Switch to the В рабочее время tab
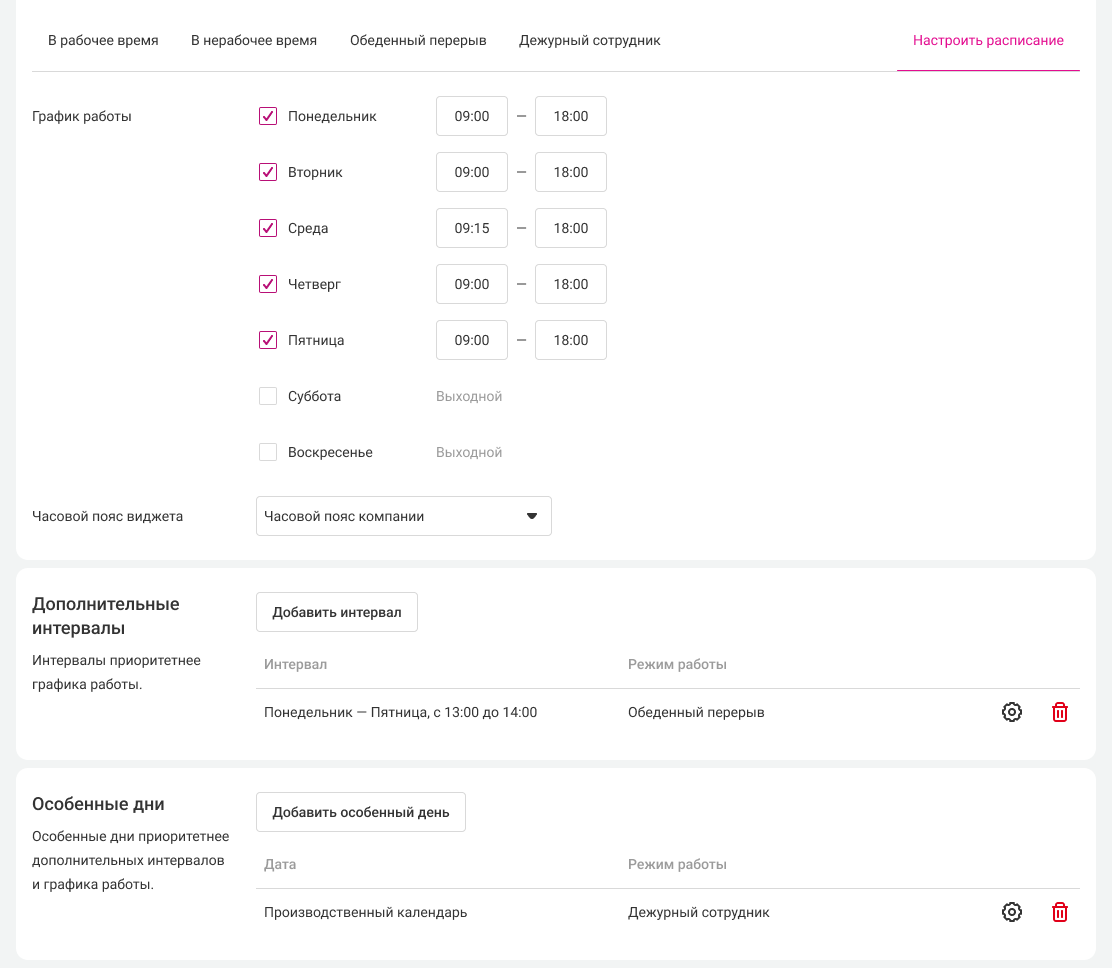 click(x=103, y=41)
